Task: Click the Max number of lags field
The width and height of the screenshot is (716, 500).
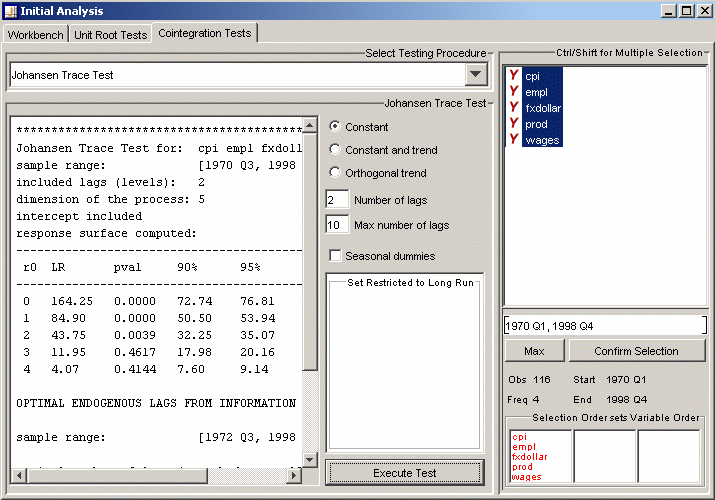Action: point(337,225)
